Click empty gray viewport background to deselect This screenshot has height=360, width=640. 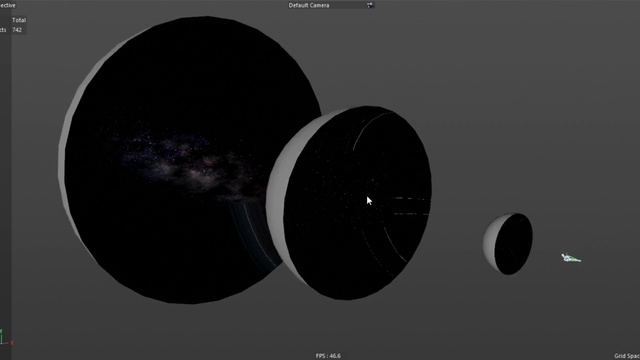(531, 102)
